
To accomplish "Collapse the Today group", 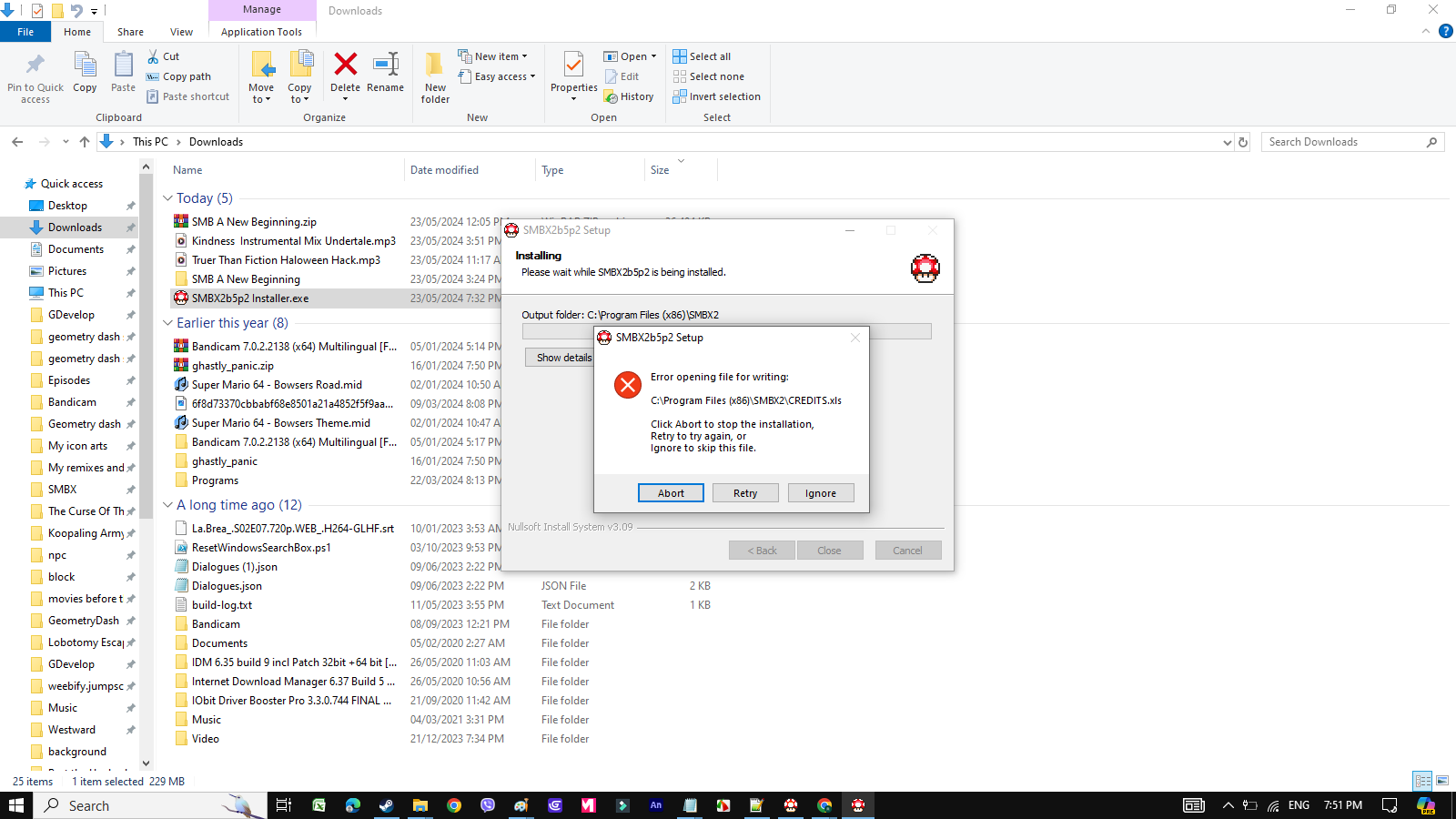I will (167, 198).
